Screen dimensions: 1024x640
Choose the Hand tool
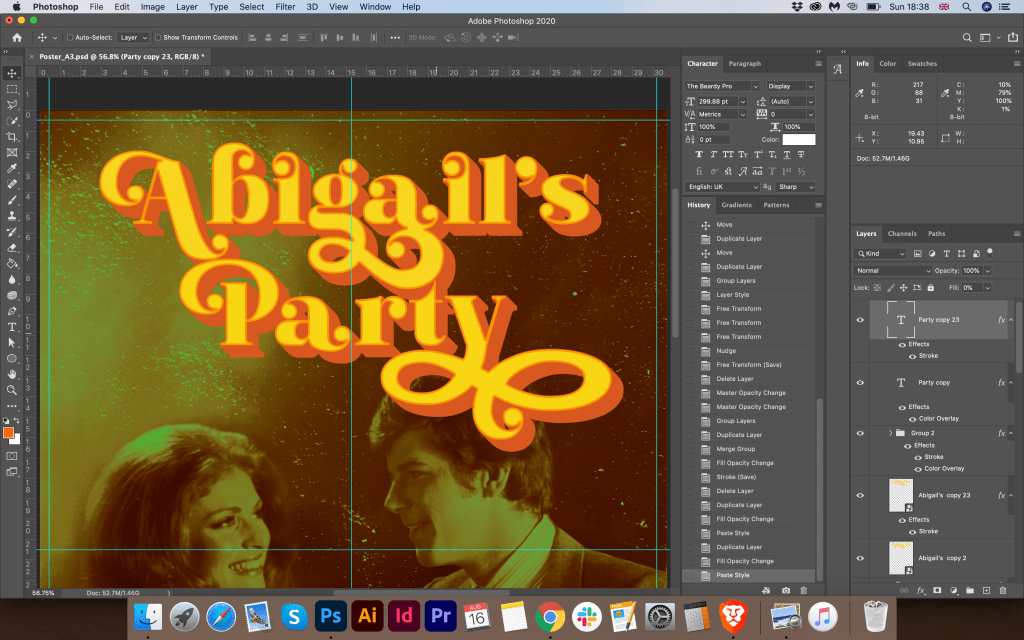(12, 374)
